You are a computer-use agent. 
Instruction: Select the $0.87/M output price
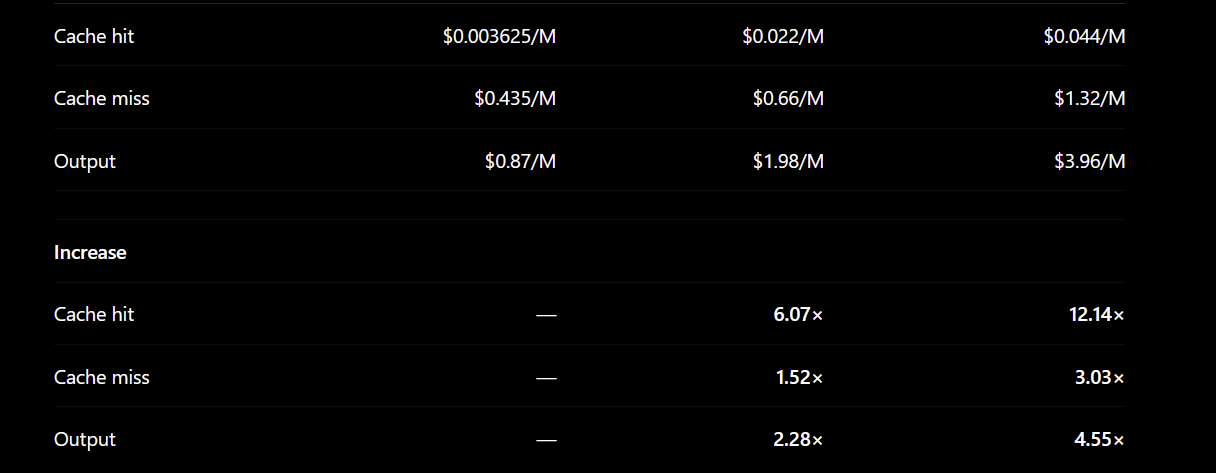(x=520, y=161)
